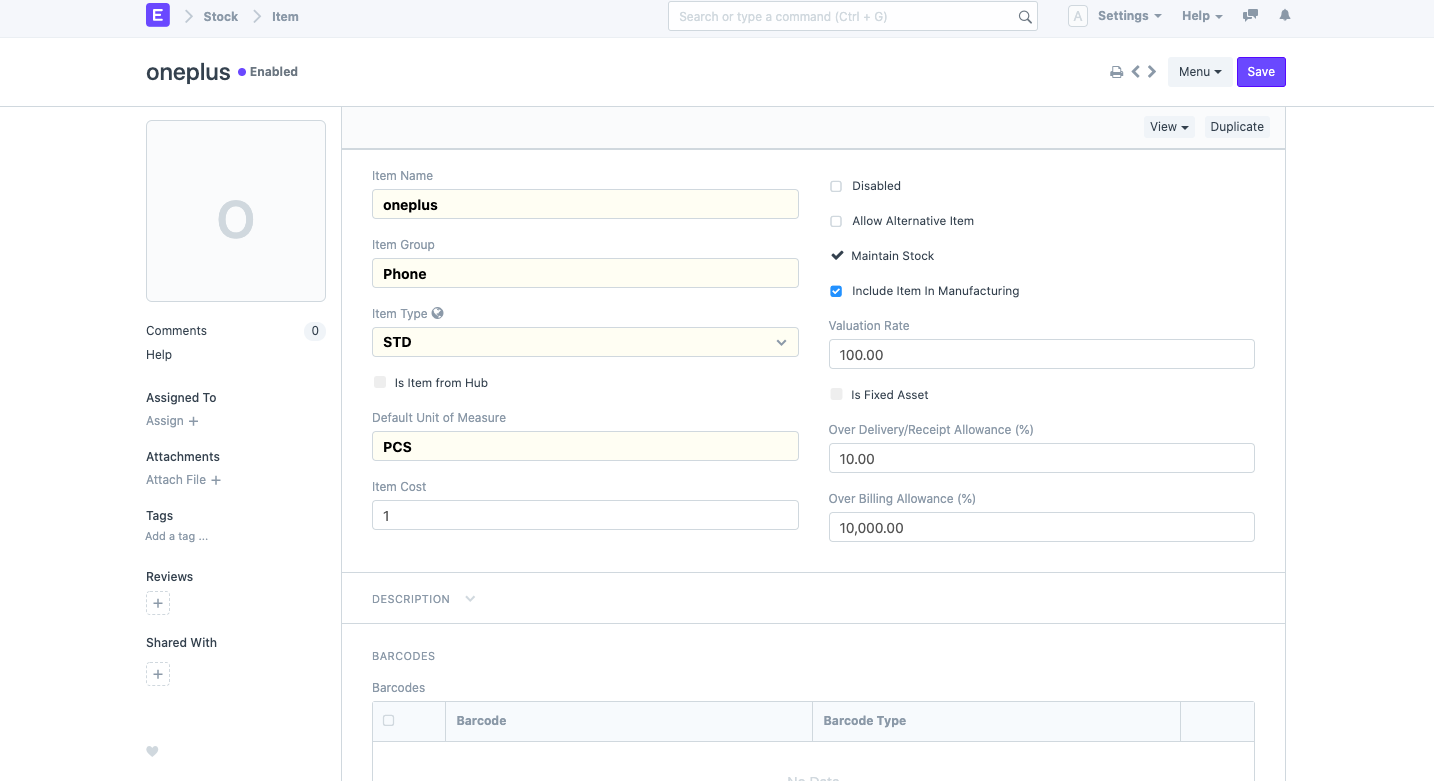This screenshot has height=781, width=1434.
Task: Go to next item arrow
Action: 1152,72
